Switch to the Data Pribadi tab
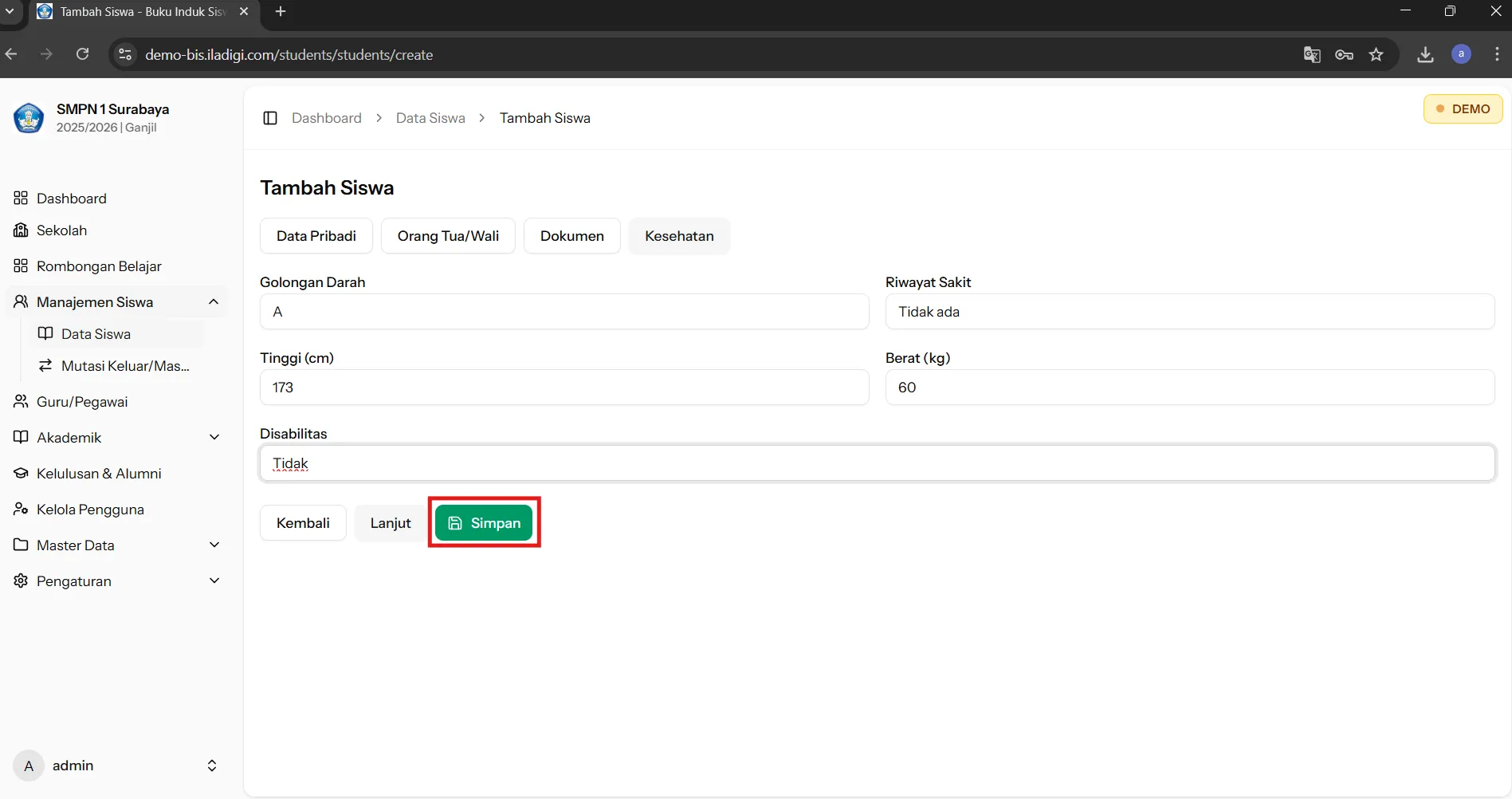 click(316, 236)
